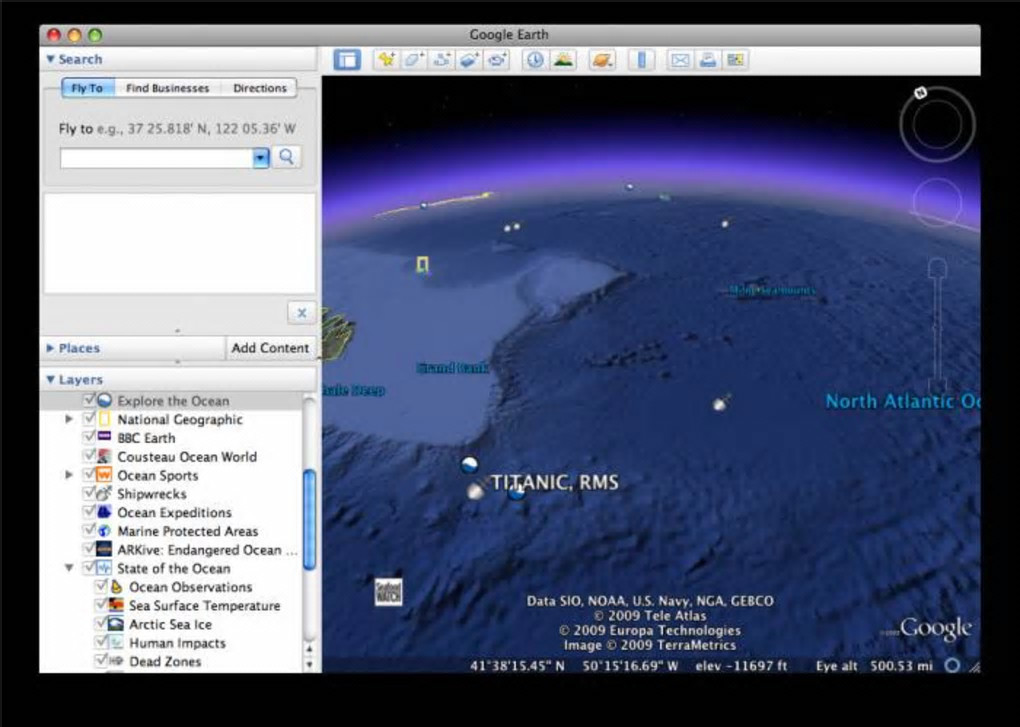Viewport: 1020px width, 727px height.
Task: Click the magnifying glass search button
Action: pyautogui.click(x=287, y=157)
